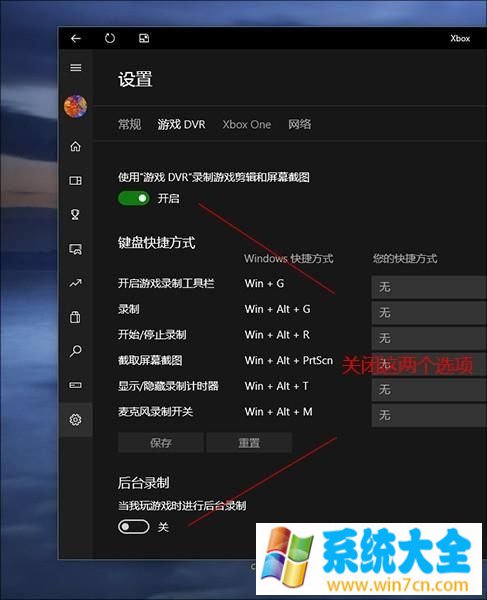Open Store bag icon in sidebar
The image size is (487, 600).
point(75,317)
